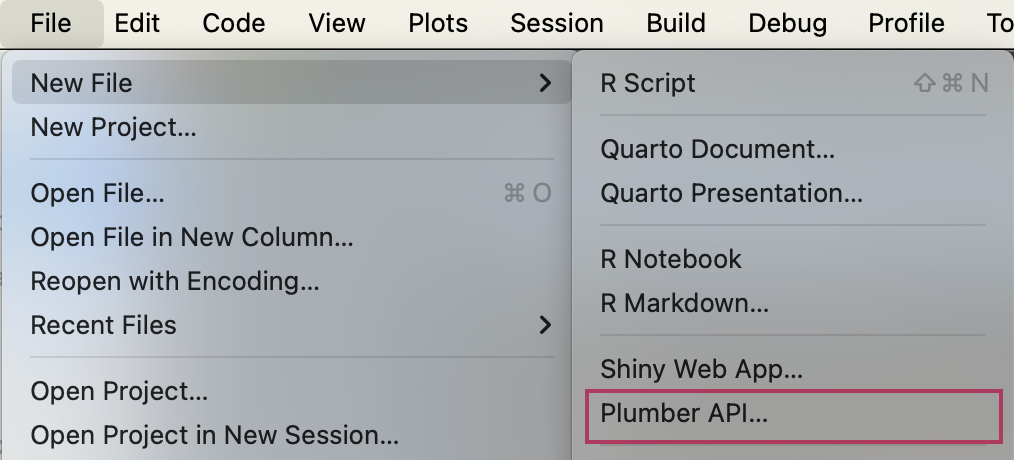Choose Reopen with Encoding option
This screenshot has width=1014, height=460.
175,281
